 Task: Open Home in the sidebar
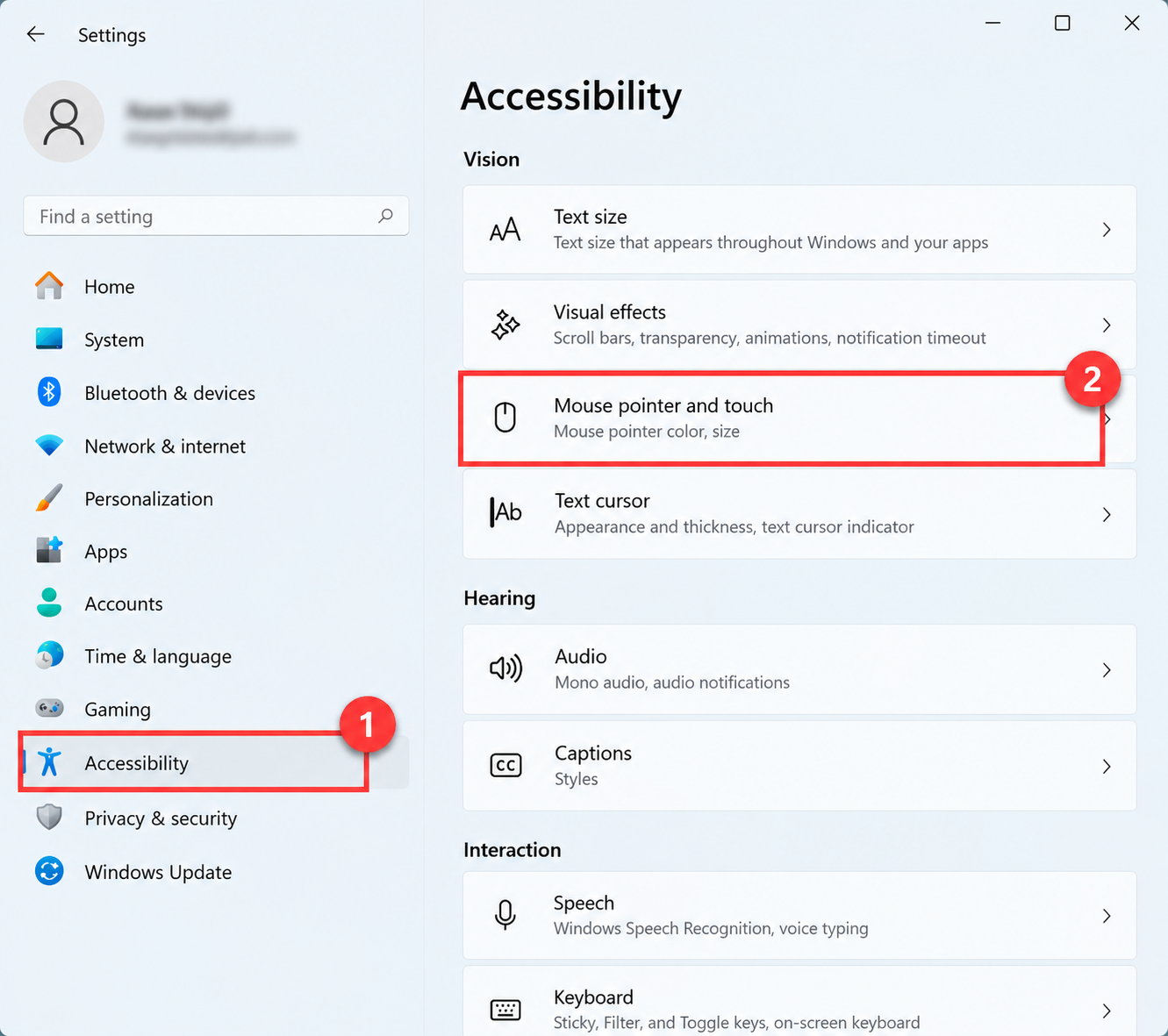point(216,286)
